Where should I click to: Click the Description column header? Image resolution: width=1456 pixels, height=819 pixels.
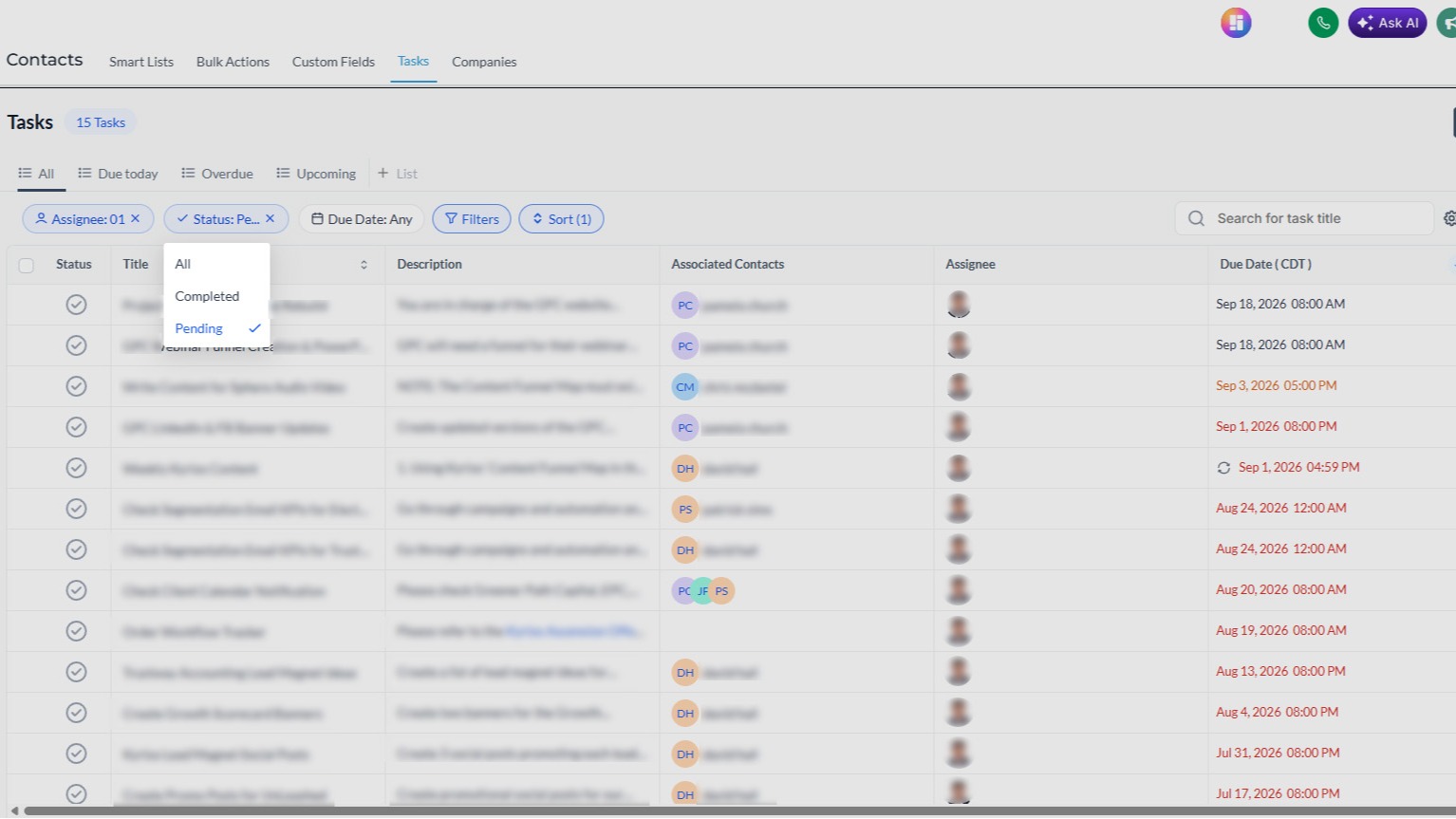(429, 265)
